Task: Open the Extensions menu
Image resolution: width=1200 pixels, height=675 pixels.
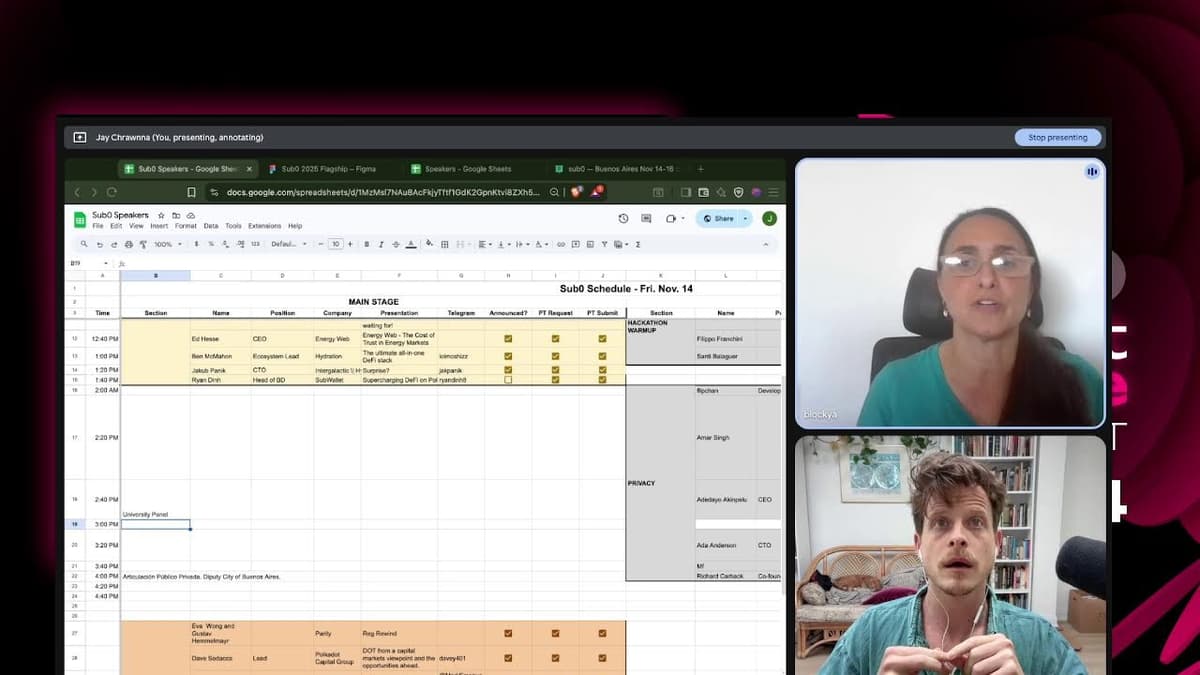Action: (x=264, y=226)
